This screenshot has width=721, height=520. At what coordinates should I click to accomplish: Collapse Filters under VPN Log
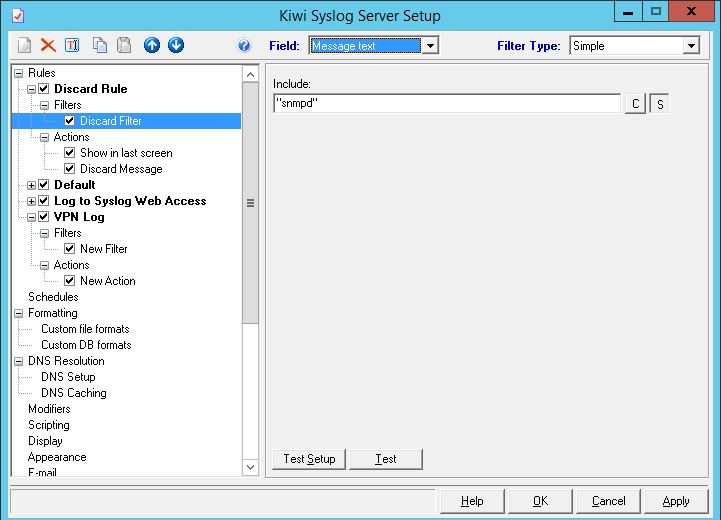[44, 234]
